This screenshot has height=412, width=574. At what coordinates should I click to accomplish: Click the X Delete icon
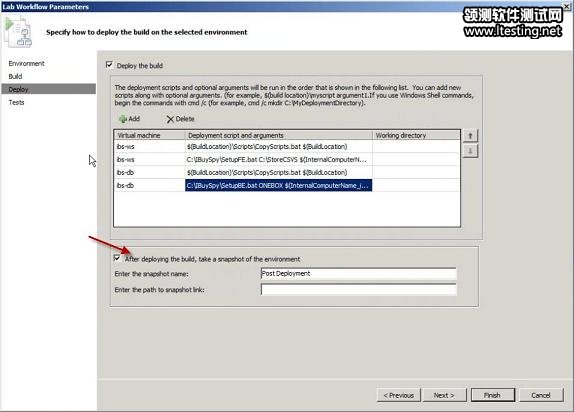click(170, 119)
